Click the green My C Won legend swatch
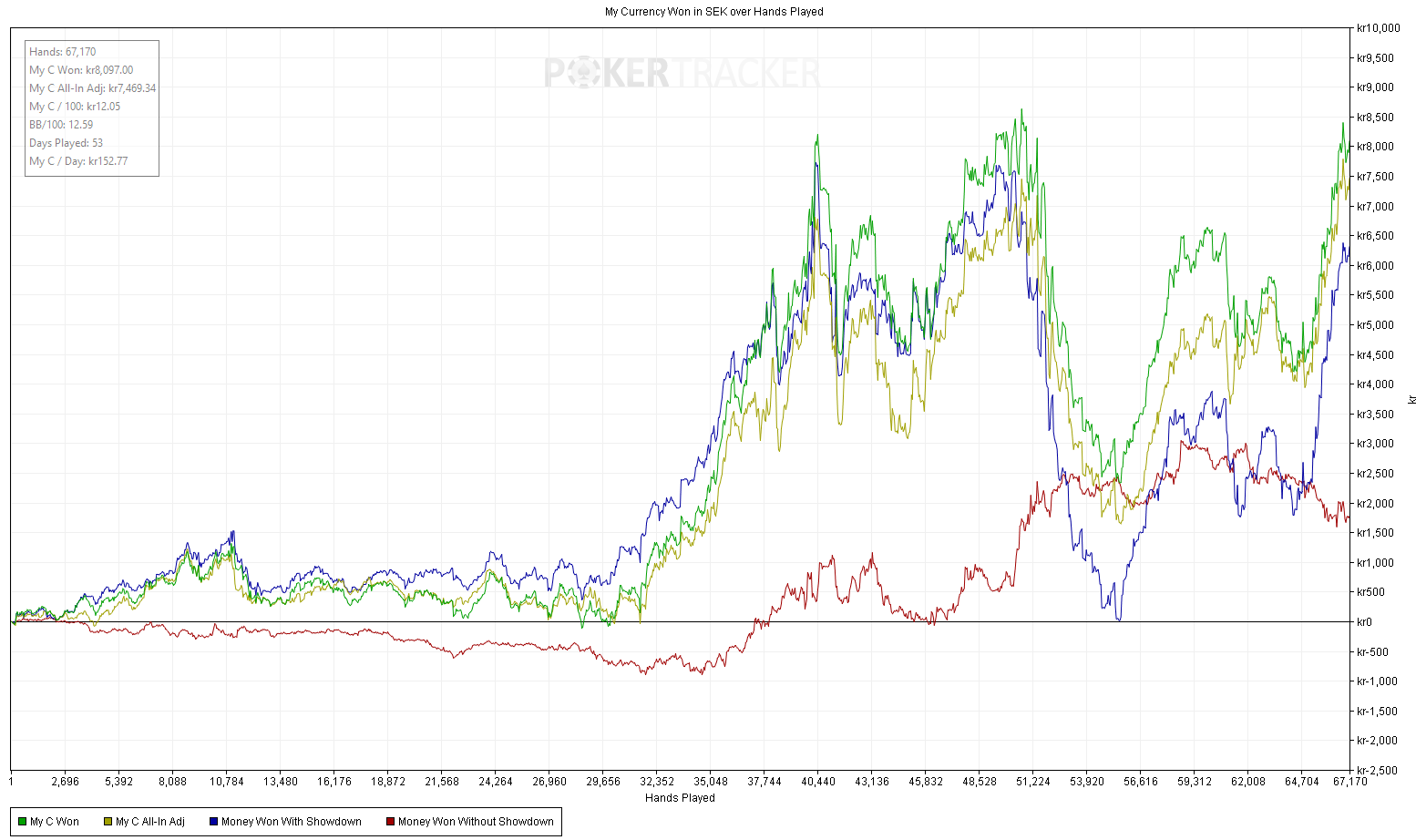Image resolution: width=1416 pixels, height=840 pixels. coord(22,822)
